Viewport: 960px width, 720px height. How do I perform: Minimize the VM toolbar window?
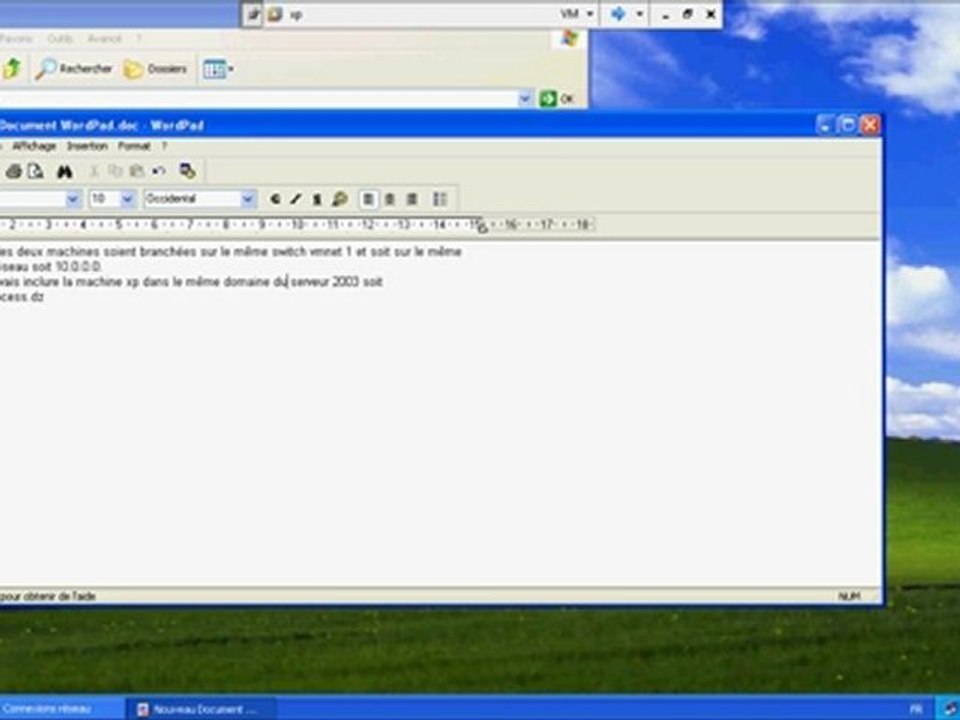click(666, 15)
